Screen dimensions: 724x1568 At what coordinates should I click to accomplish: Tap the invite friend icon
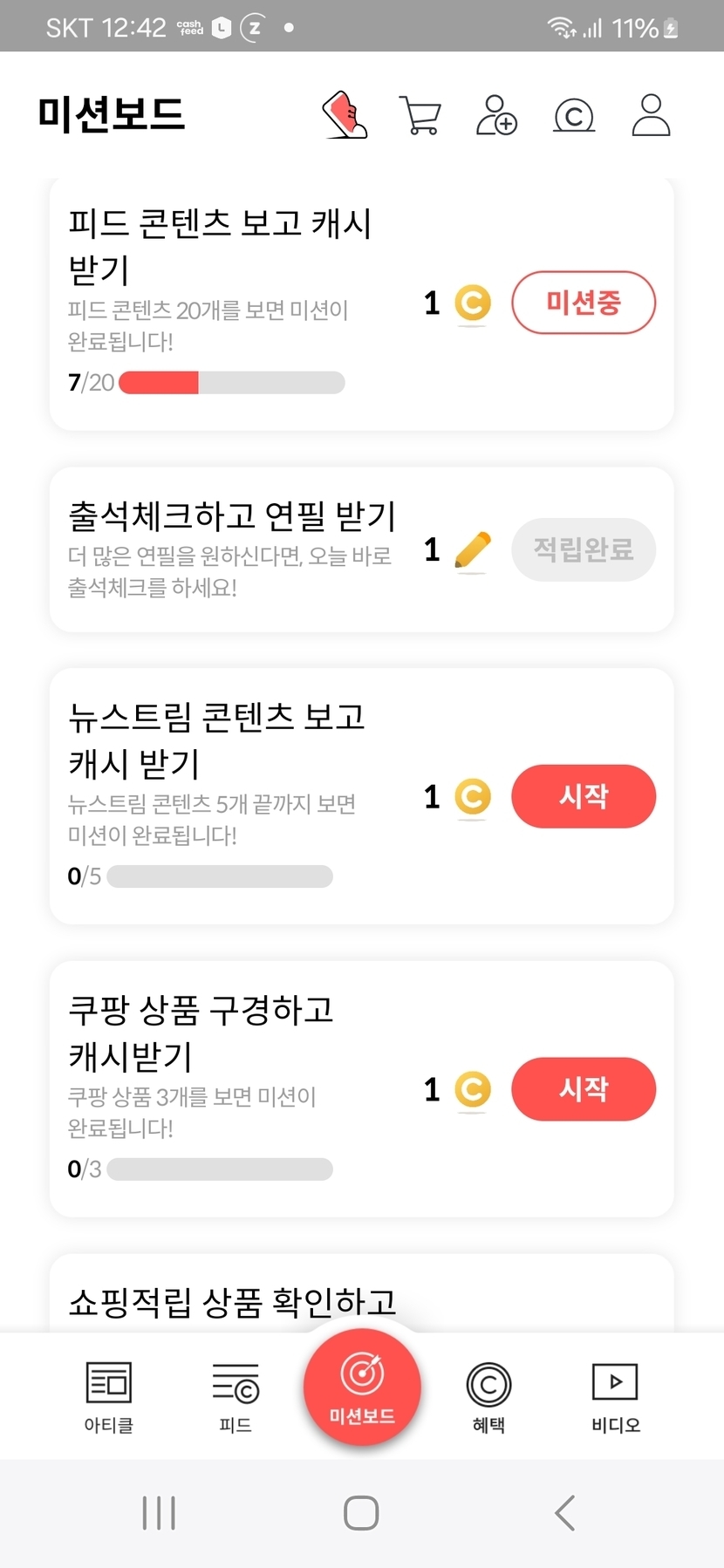pos(496,115)
